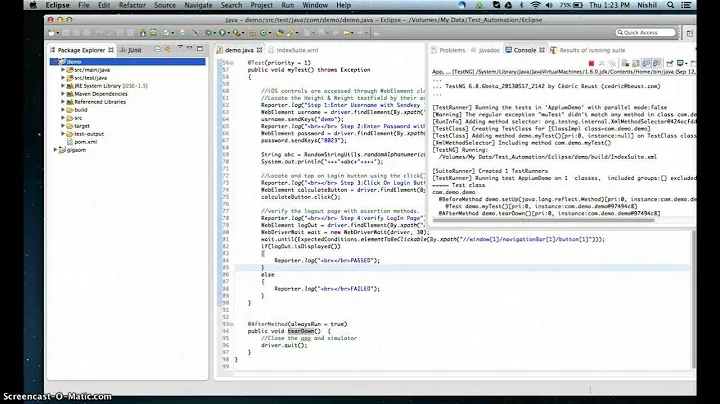The height and width of the screenshot is (404, 720).
Task: Click the New Java Class (green C) icon
Action: pos(263,33)
